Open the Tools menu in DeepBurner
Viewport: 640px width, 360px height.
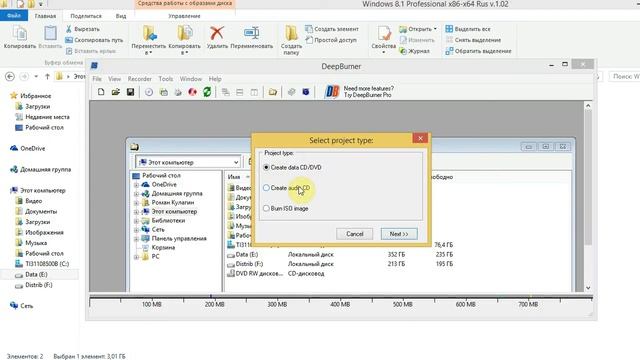pos(165,79)
